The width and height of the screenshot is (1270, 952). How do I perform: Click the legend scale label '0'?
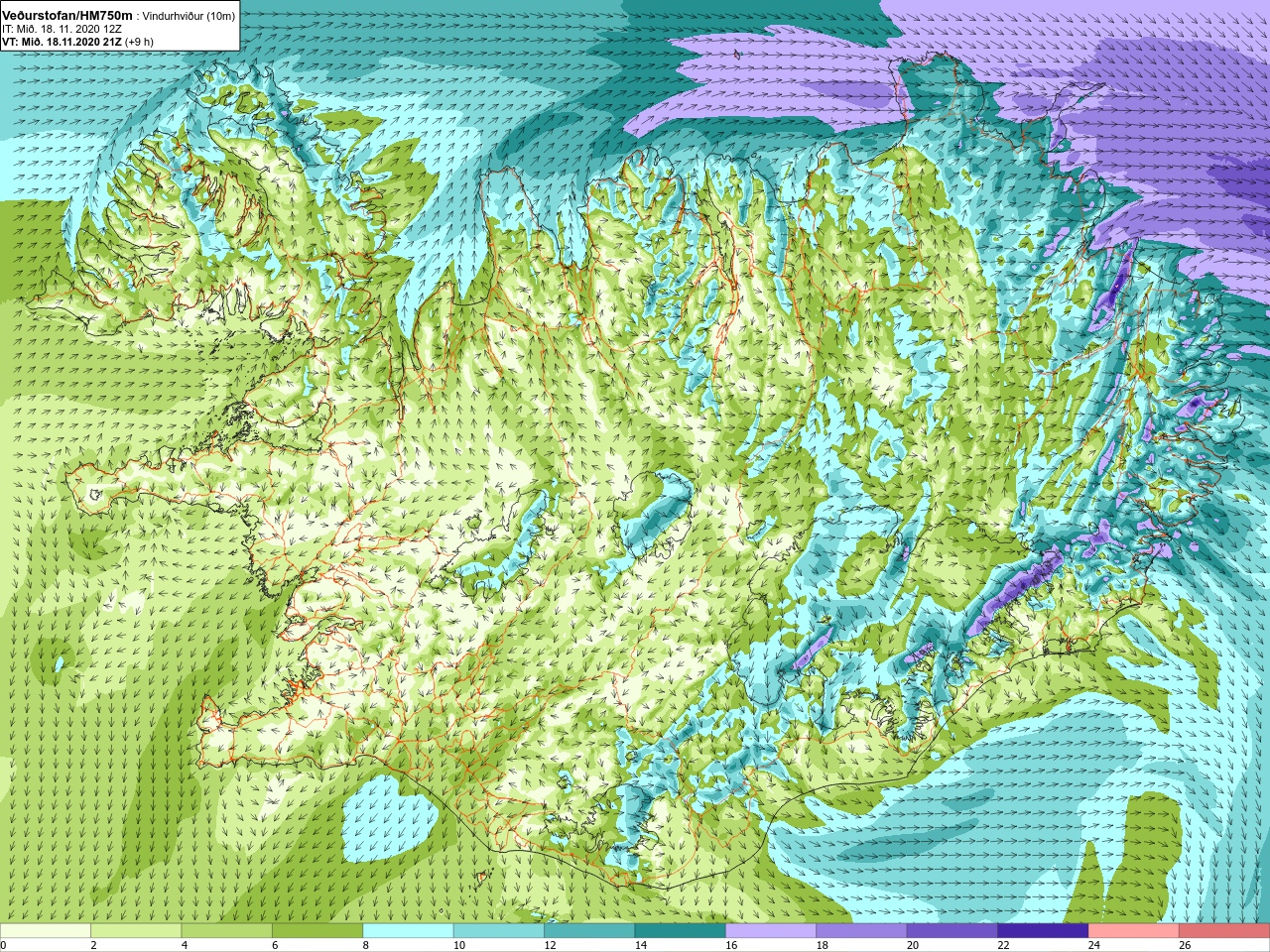click(3, 945)
